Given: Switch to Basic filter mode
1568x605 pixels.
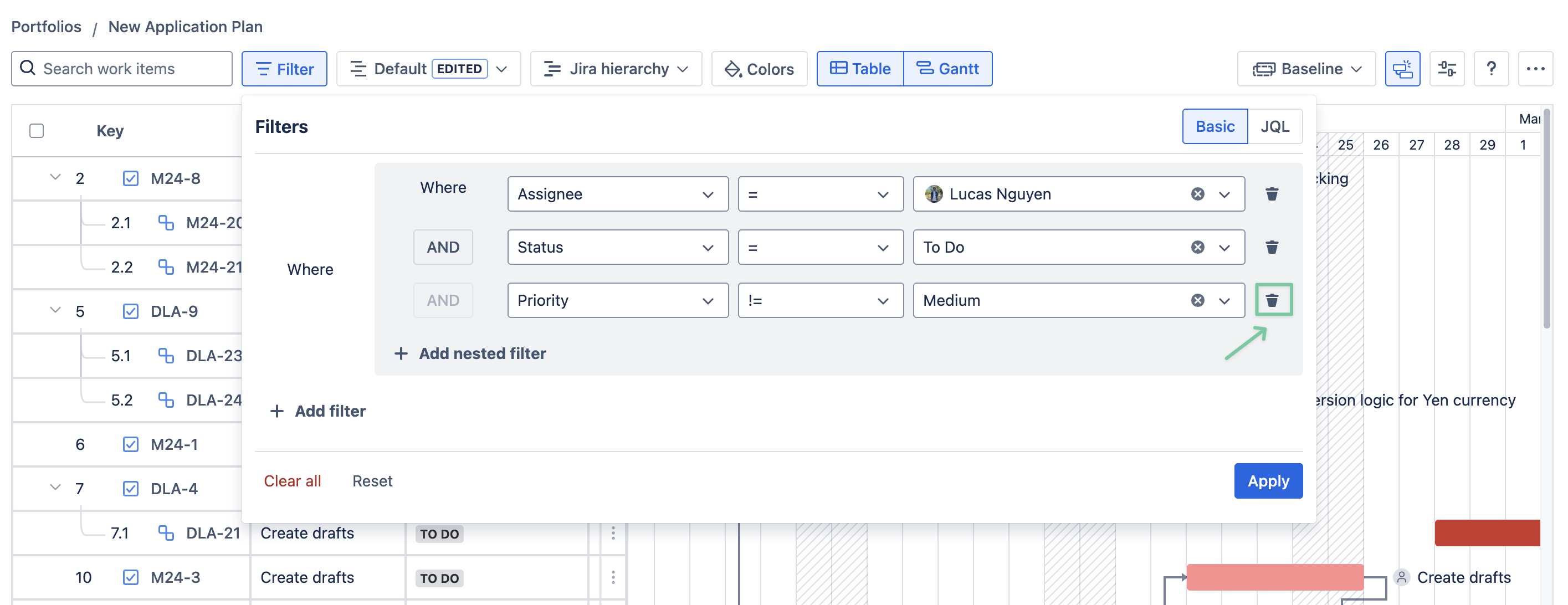Looking at the screenshot, I should pos(1215,127).
